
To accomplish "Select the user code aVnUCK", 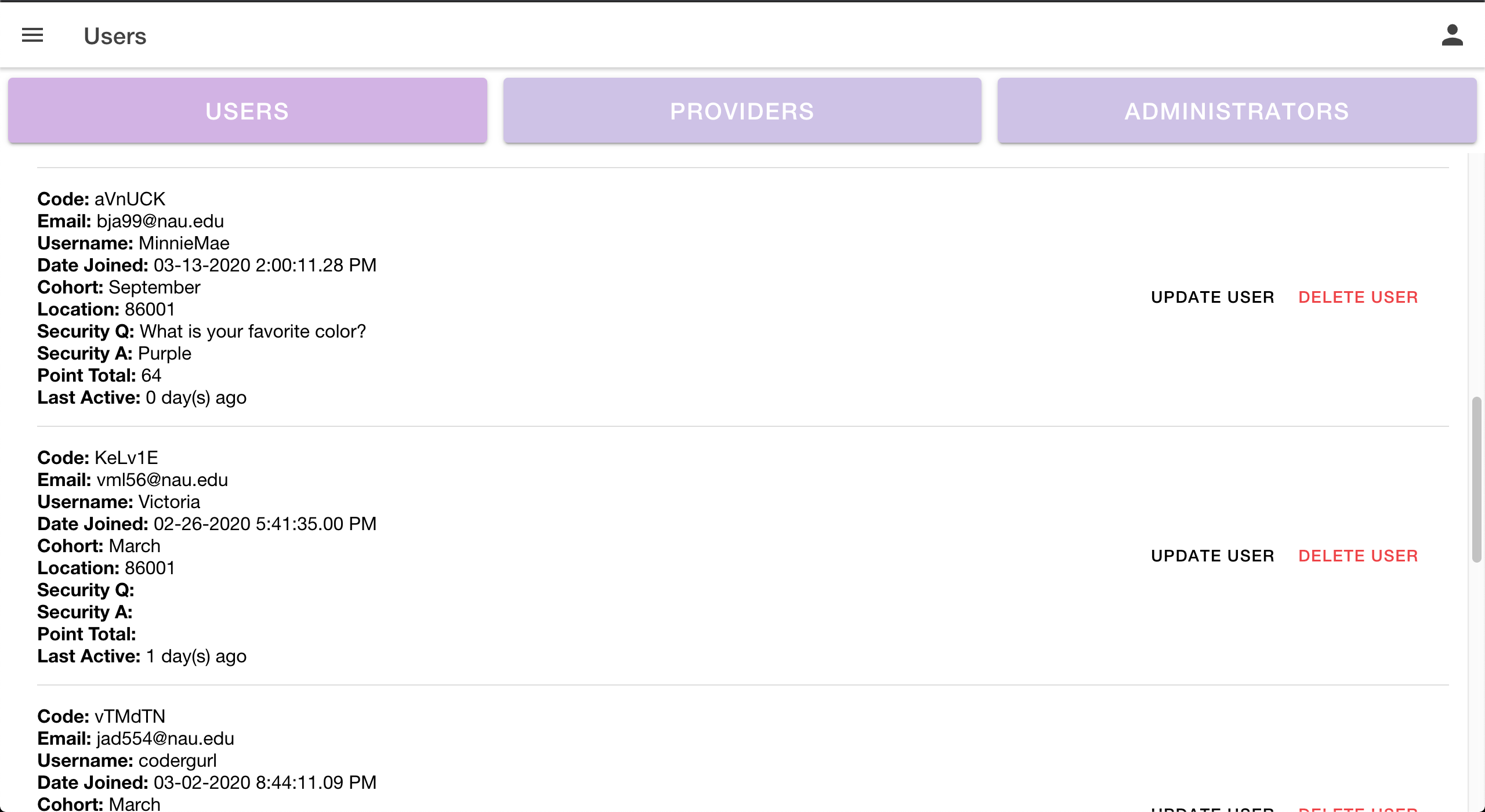I will click(x=130, y=199).
